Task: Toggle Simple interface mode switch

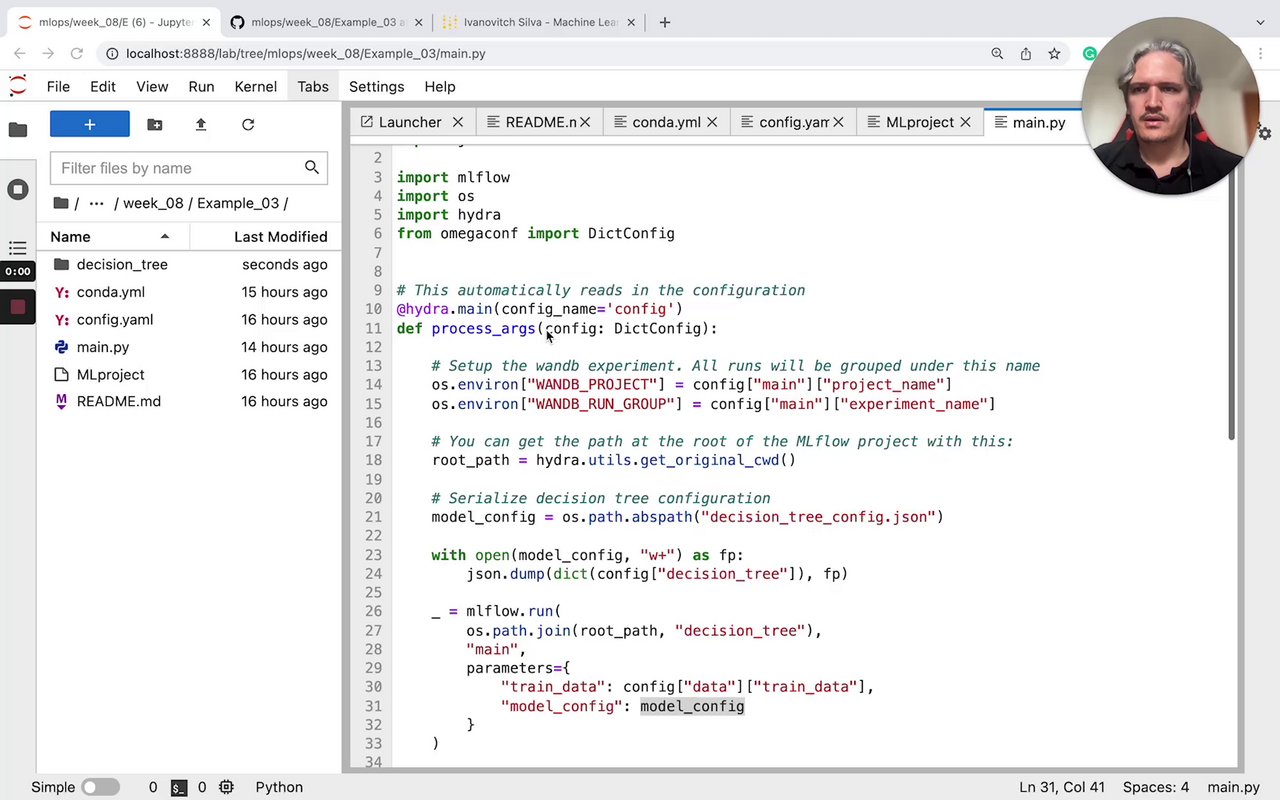Action: 100,787
